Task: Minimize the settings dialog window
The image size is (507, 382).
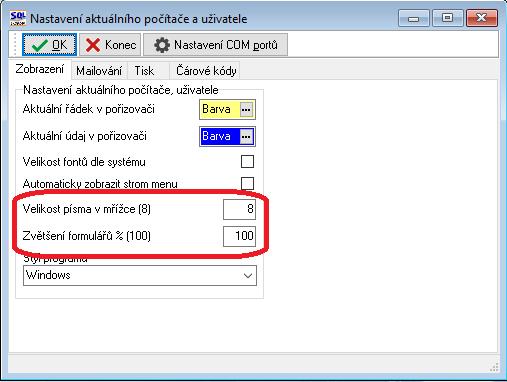Action: pos(413,18)
